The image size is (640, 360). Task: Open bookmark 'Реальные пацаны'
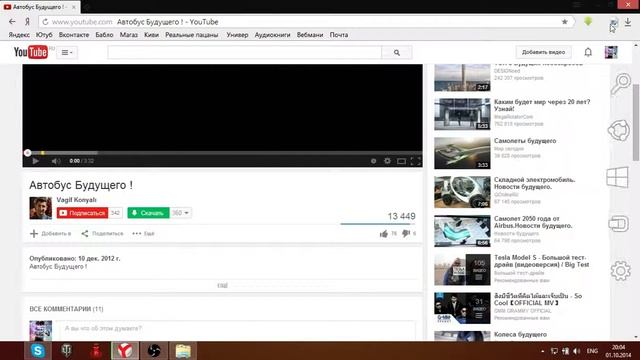click(191, 35)
